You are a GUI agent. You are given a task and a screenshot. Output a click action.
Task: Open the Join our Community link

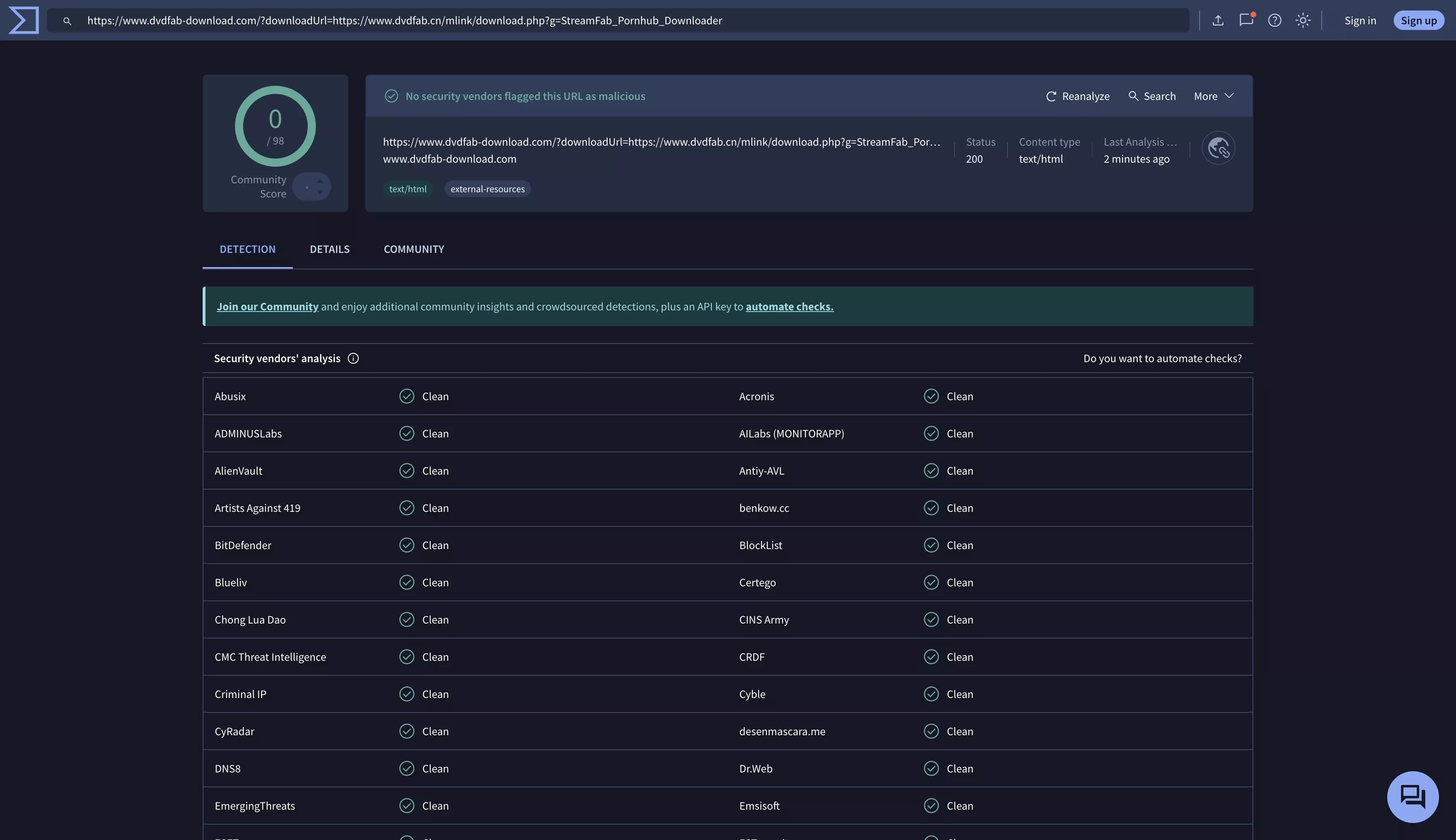pos(268,306)
